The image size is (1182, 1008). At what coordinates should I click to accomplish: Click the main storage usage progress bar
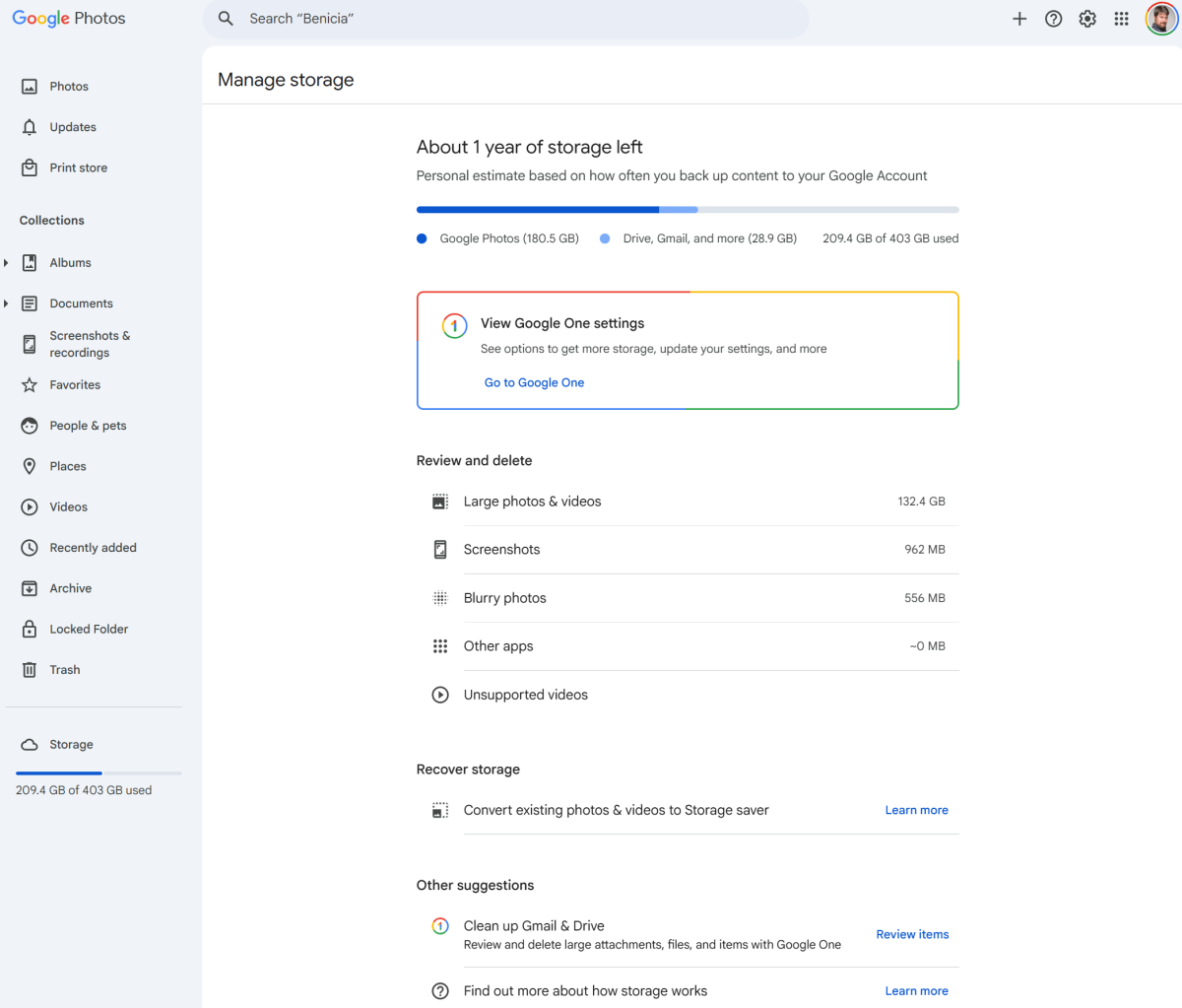(688, 210)
